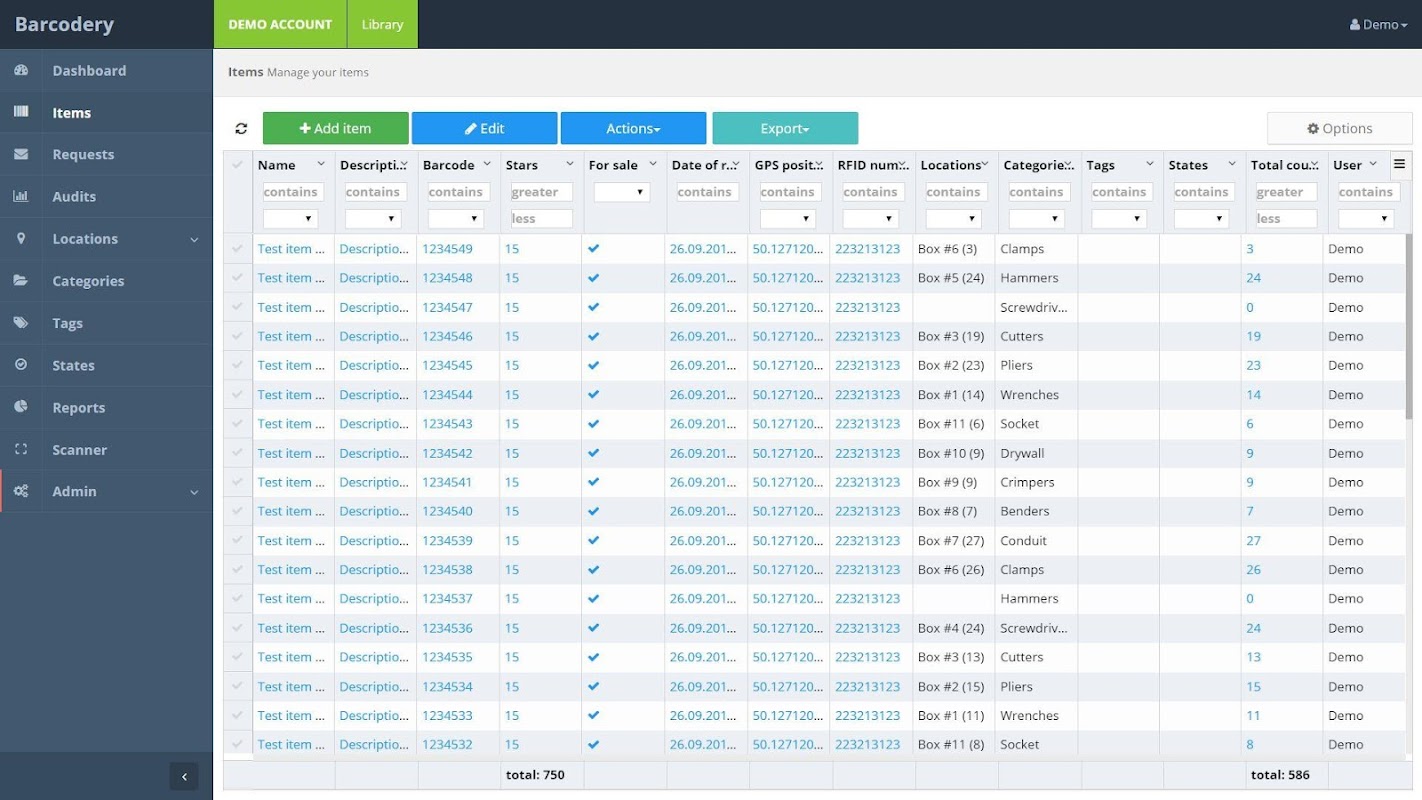Open the Actions dropdown button
Image resolution: width=1422 pixels, height=800 pixels.
(x=633, y=128)
